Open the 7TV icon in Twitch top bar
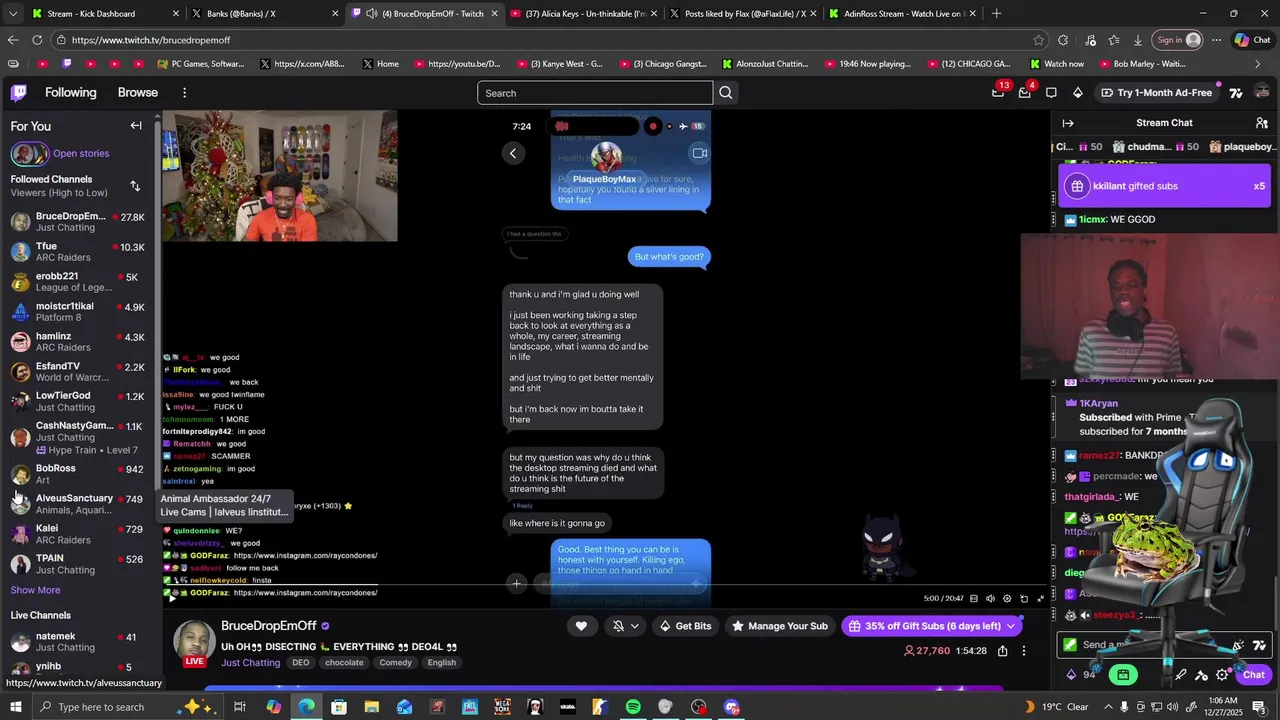The image size is (1280, 720). point(1236,93)
